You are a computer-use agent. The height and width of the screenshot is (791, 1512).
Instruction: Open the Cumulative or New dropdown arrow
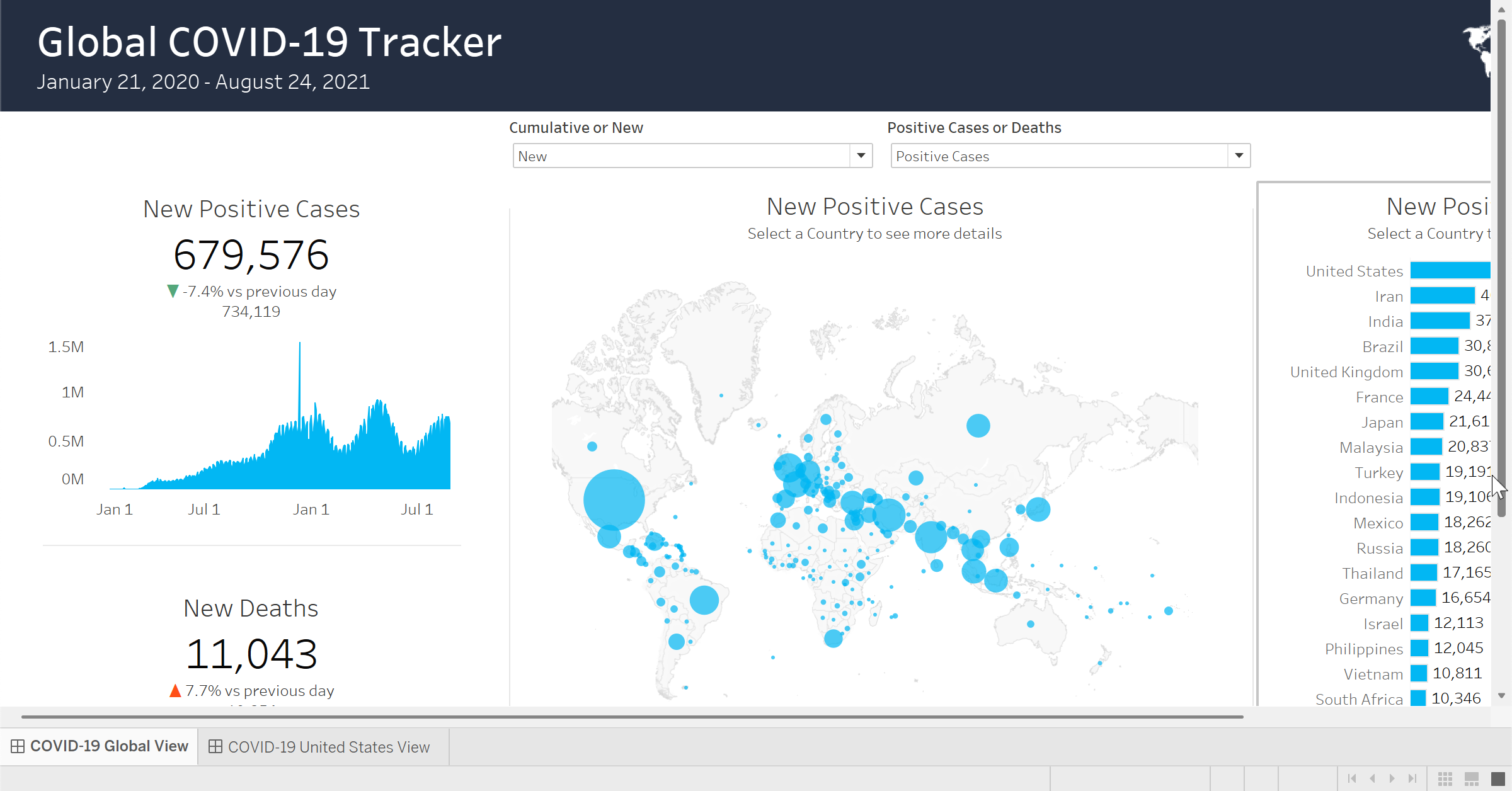(x=861, y=156)
